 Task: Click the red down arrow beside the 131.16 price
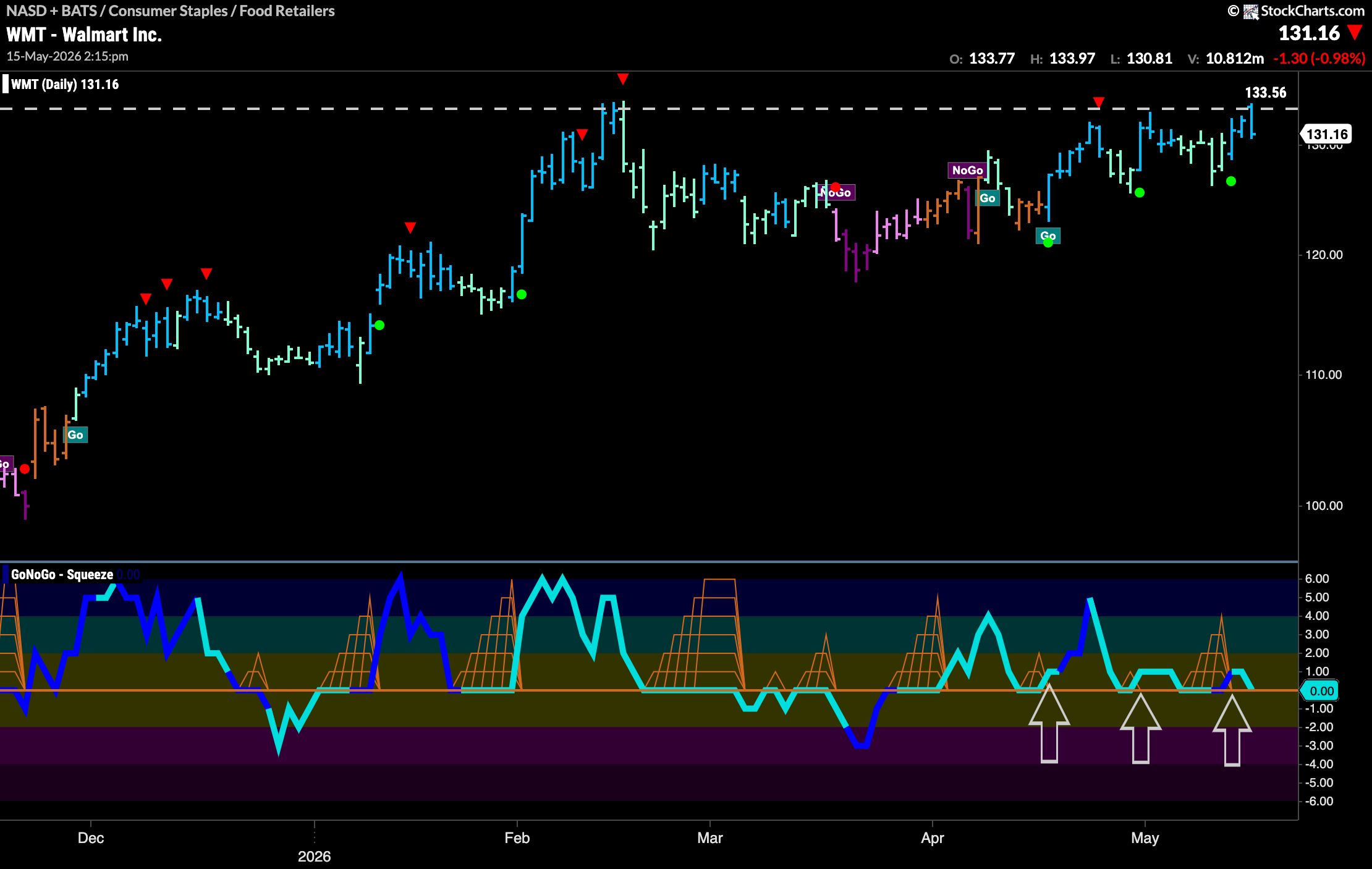click(x=1355, y=32)
